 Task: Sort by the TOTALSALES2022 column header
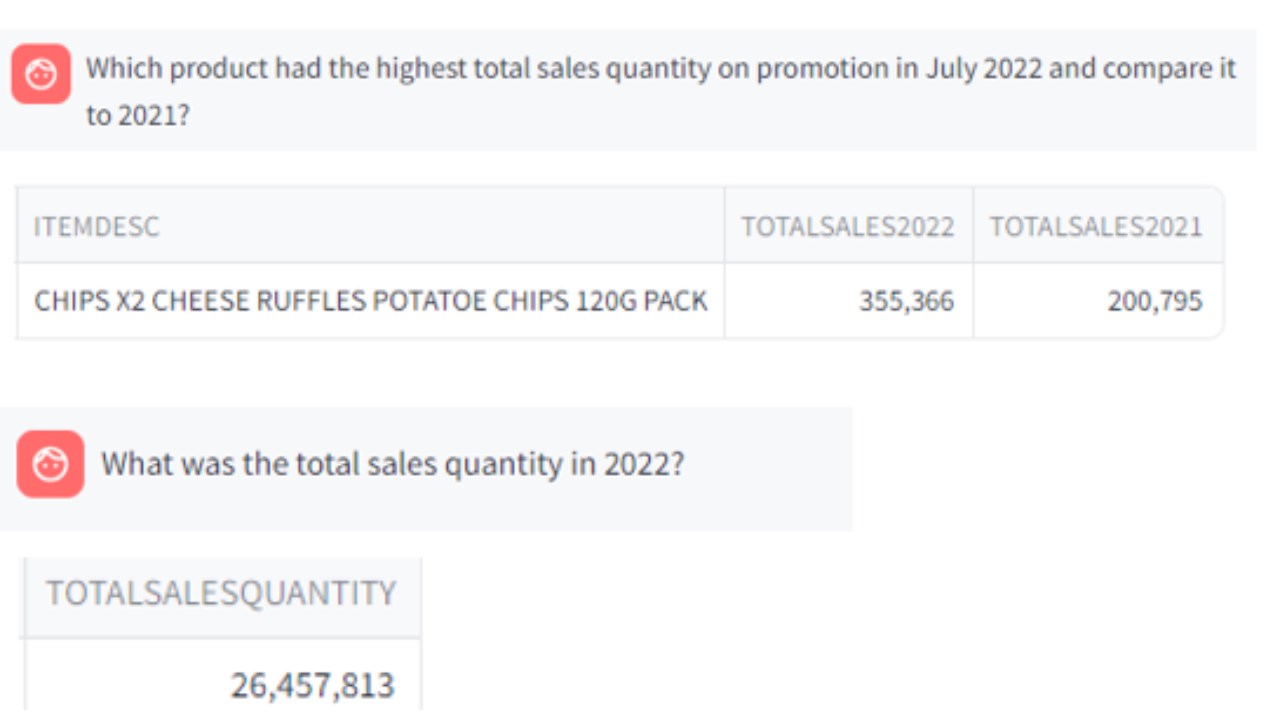pos(847,226)
